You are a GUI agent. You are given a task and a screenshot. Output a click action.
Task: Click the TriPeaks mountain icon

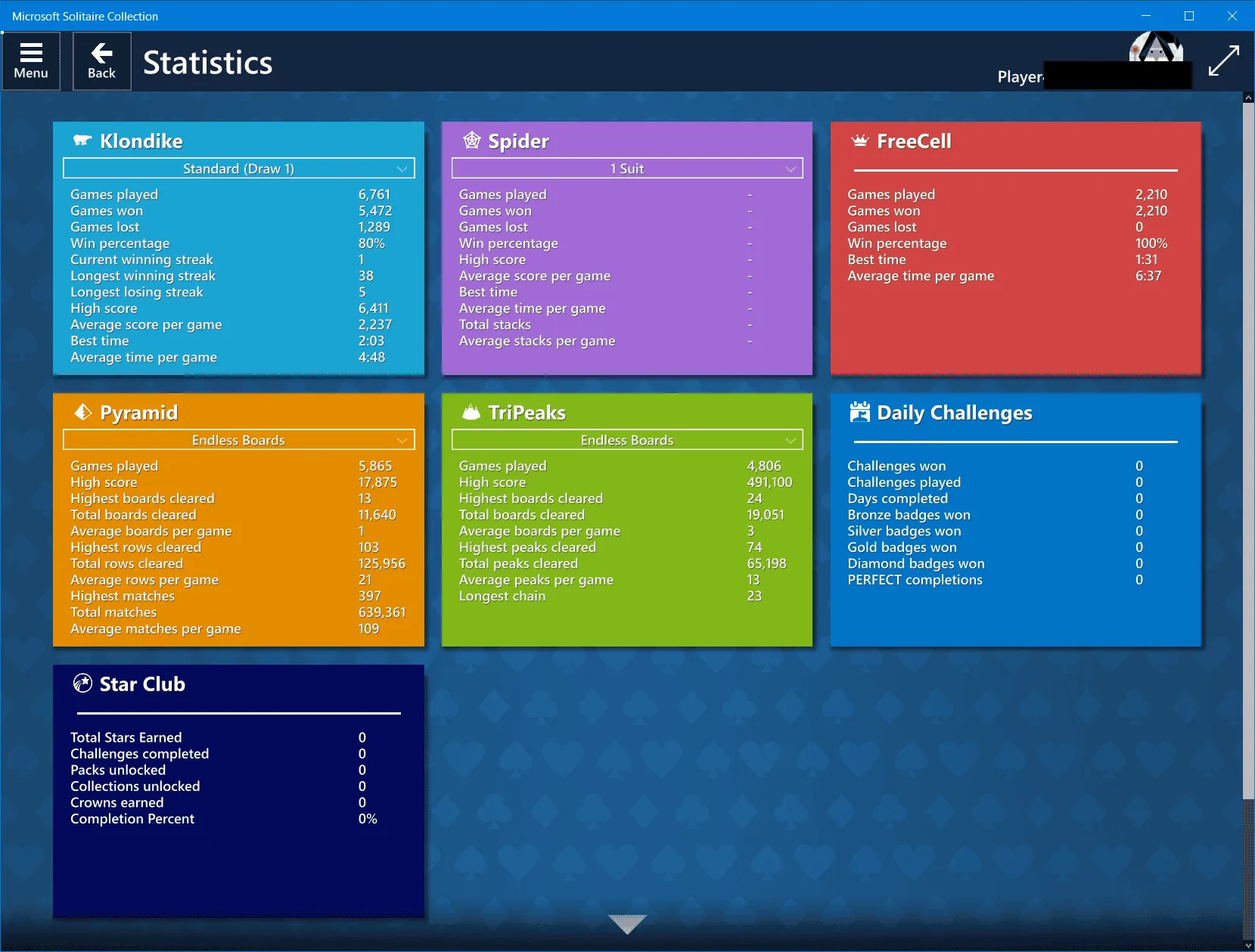[471, 412]
